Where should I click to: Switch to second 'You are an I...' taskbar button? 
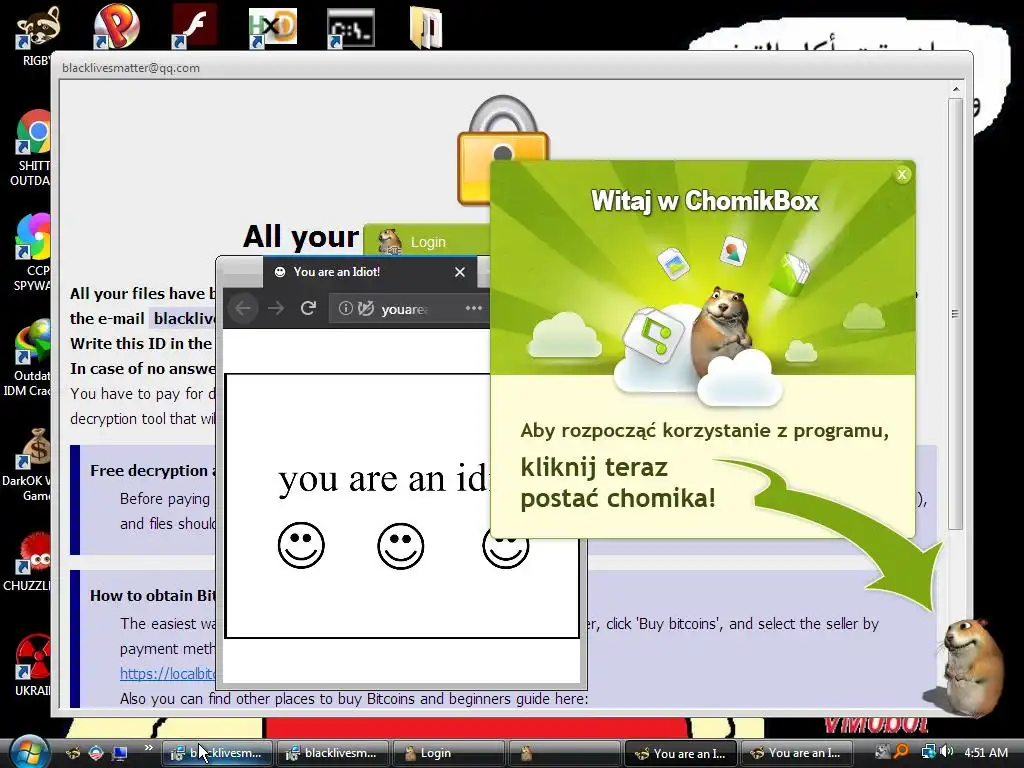coord(797,753)
